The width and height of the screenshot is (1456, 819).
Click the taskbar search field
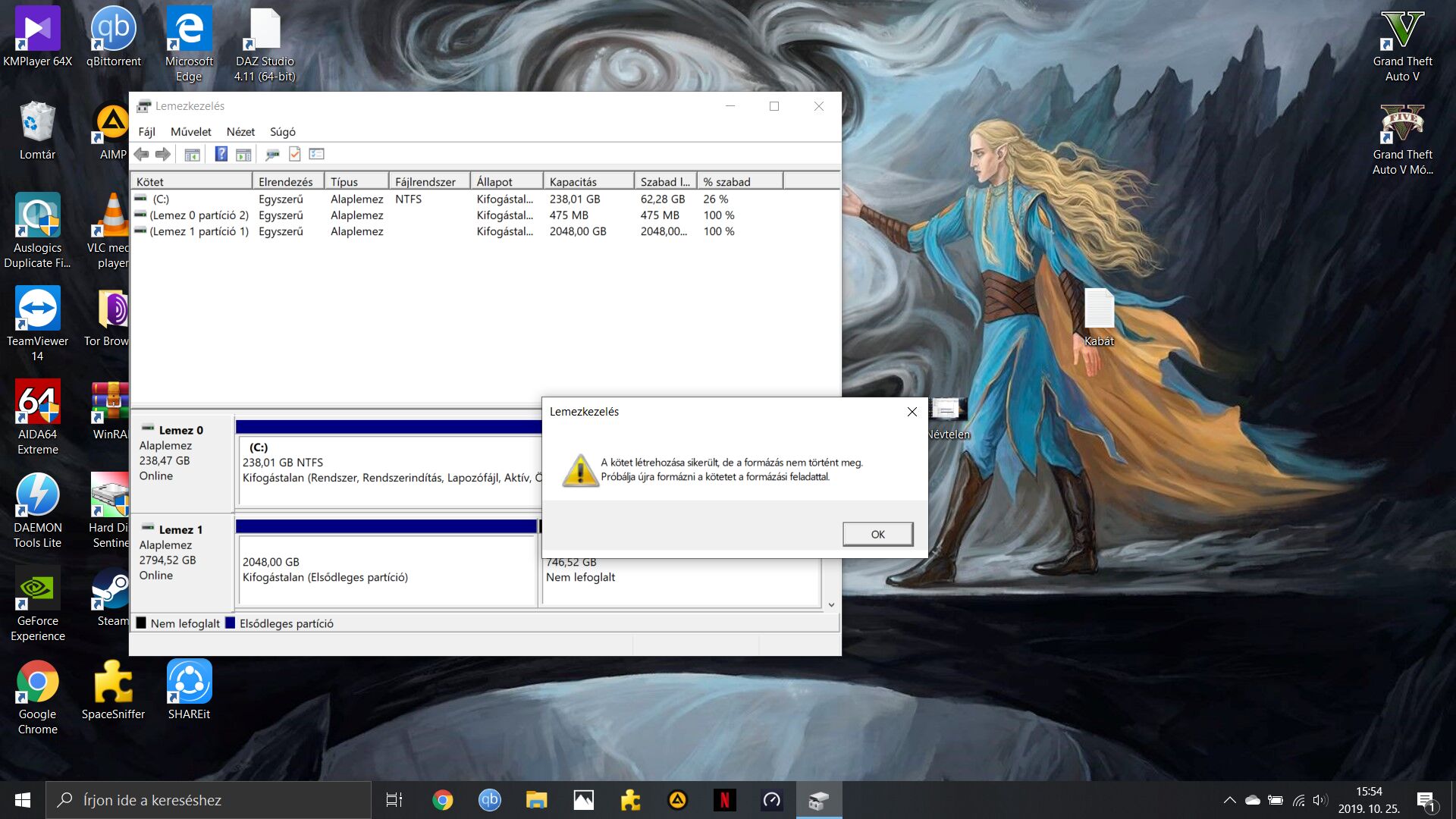(209, 800)
